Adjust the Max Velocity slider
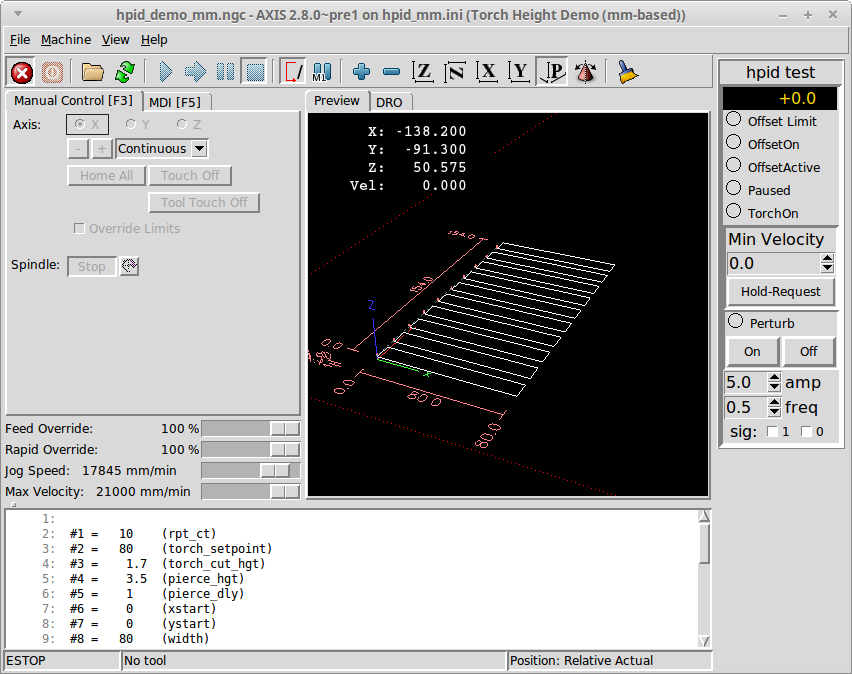Viewport: 852px width, 674px height. tap(250, 492)
